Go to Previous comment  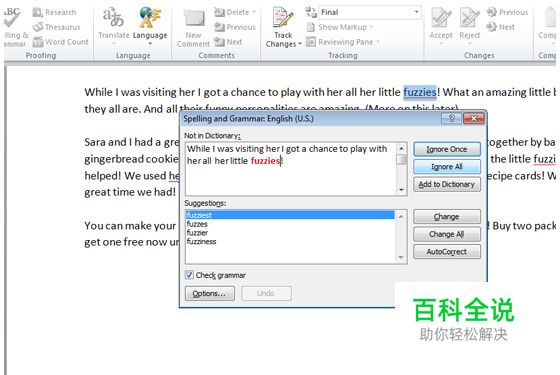[x=235, y=27]
